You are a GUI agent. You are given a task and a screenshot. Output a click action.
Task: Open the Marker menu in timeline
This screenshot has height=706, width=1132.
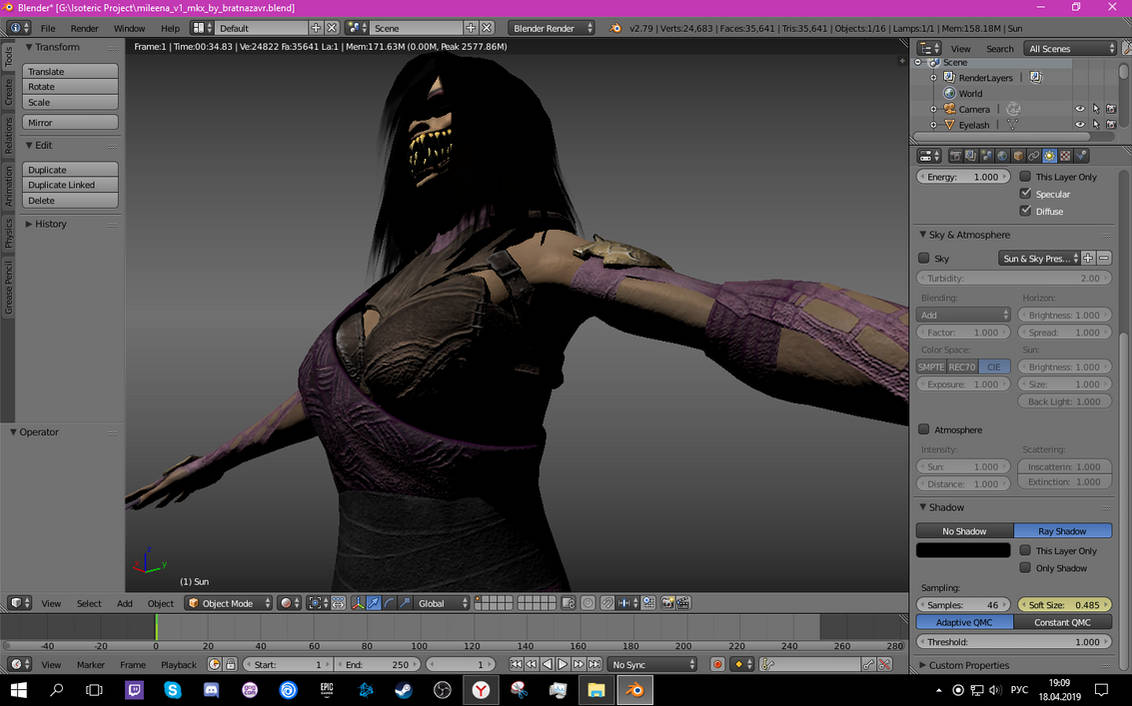90,665
